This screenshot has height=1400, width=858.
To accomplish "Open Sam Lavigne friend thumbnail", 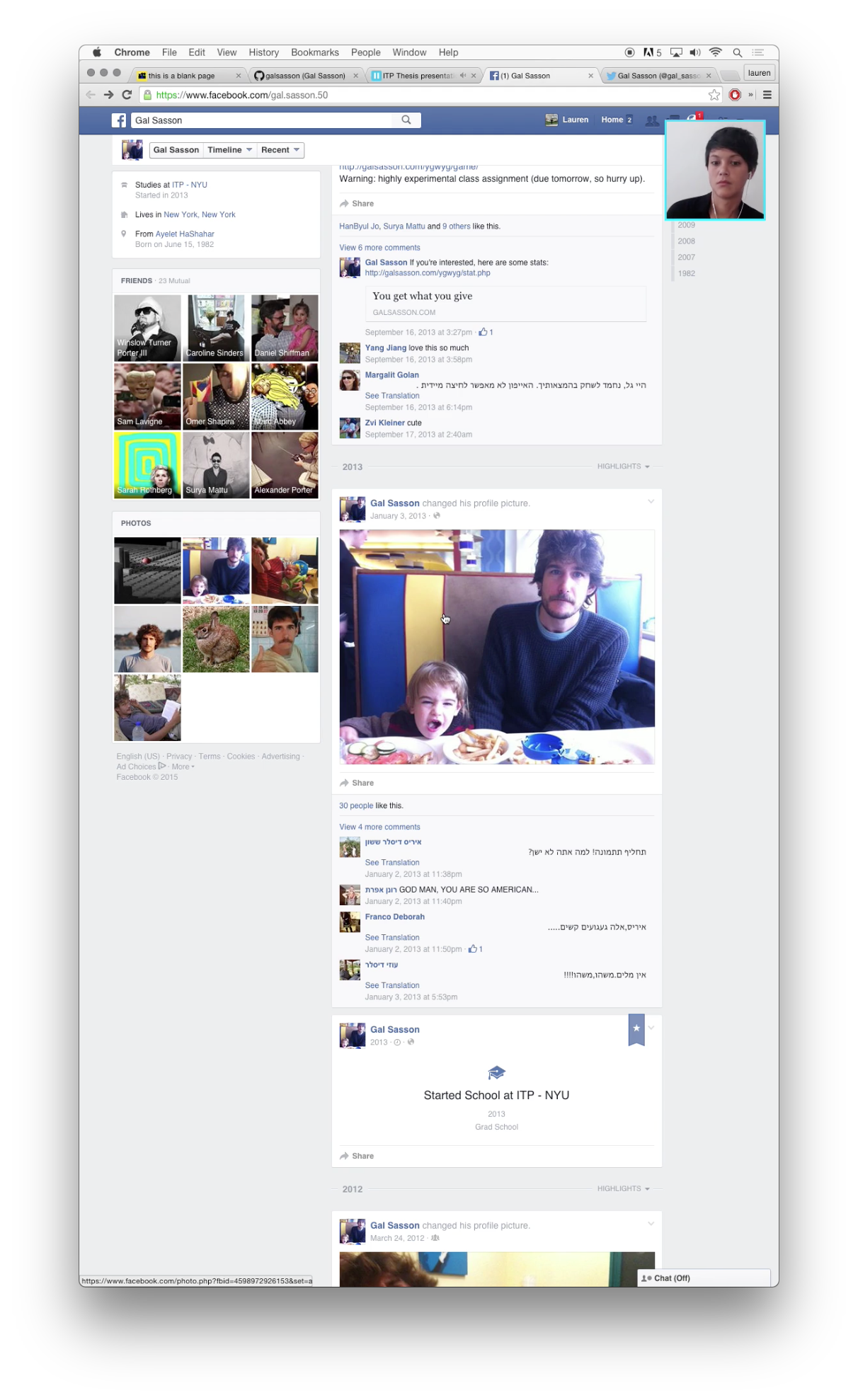I will pyautogui.click(x=147, y=396).
